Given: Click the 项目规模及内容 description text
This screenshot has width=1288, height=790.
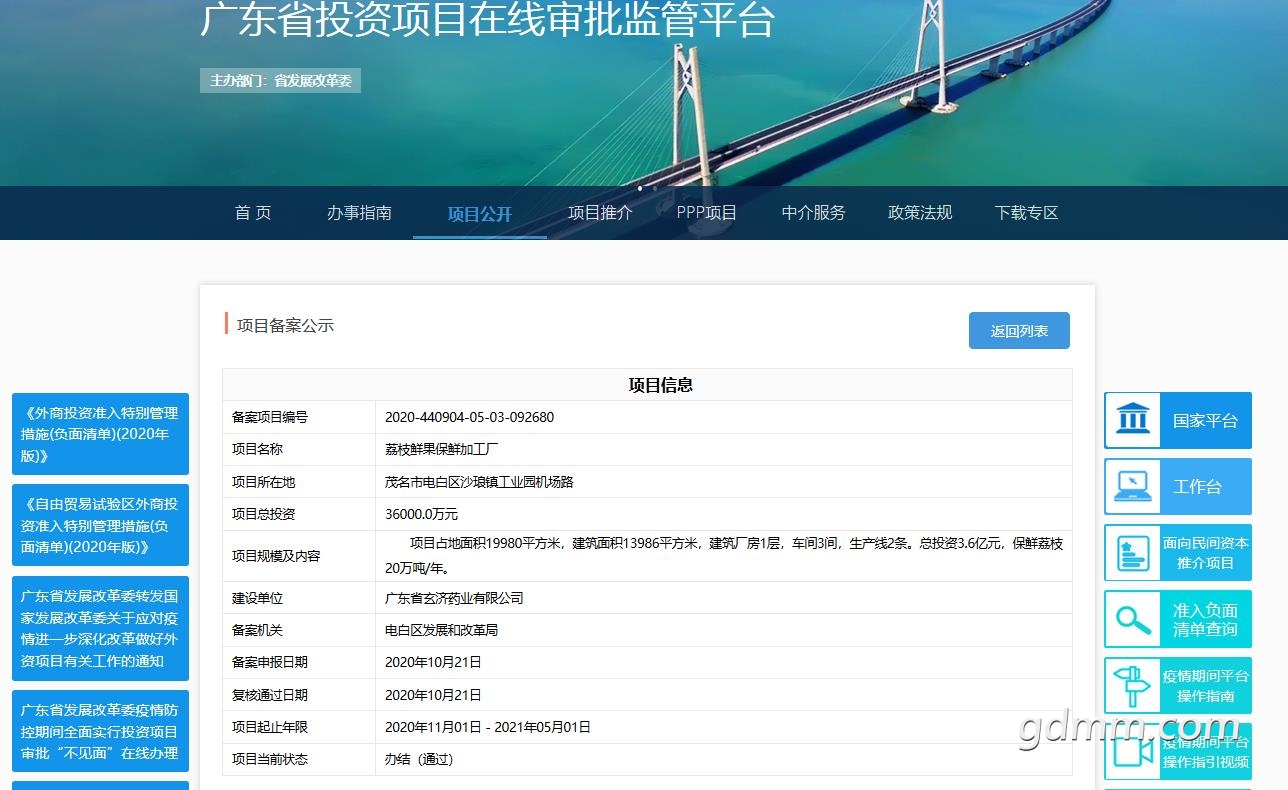Looking at the screenshot, I should 723,556.
